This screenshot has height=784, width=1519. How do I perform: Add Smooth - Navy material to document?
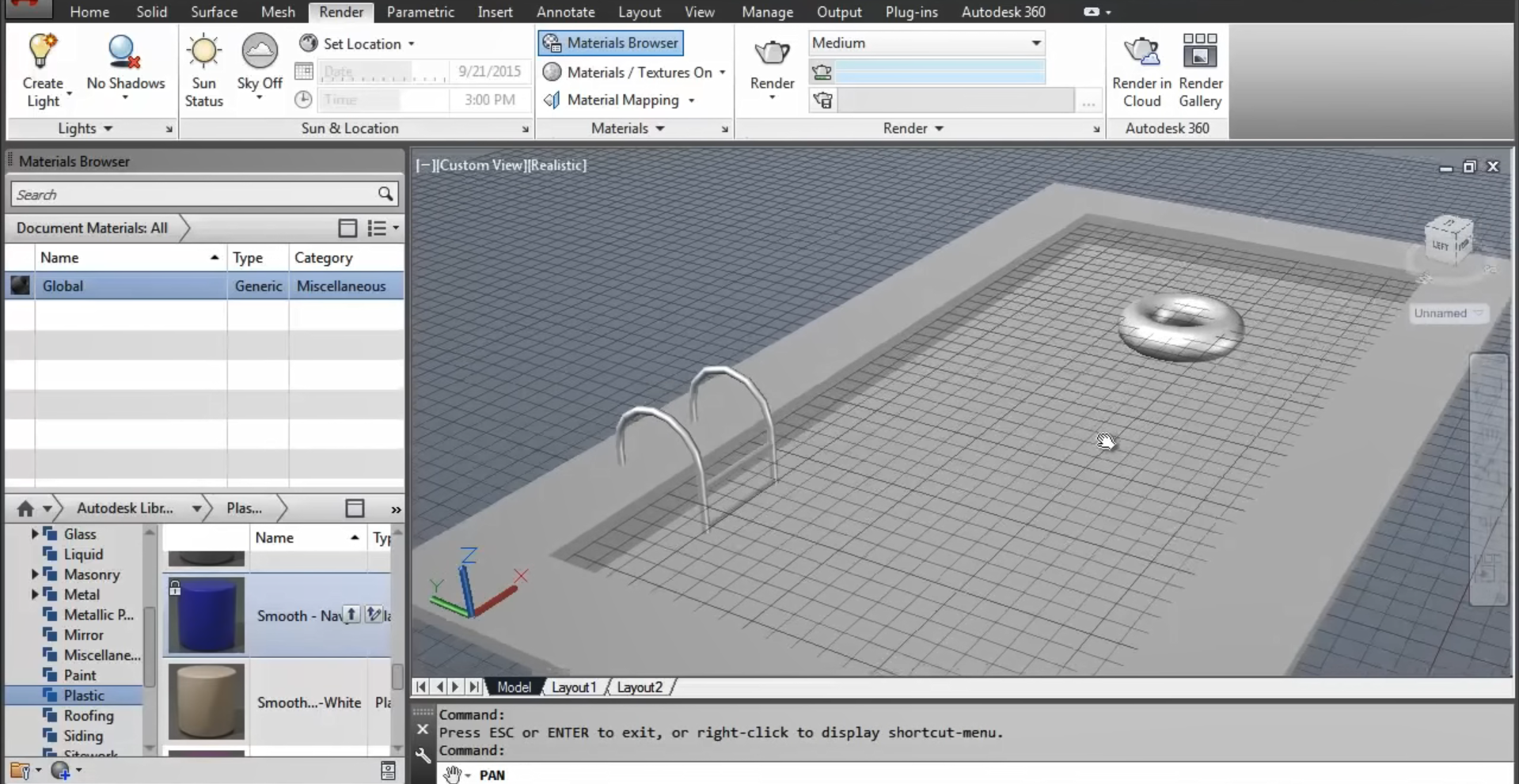pyautogui.click(x=351, y=615)
